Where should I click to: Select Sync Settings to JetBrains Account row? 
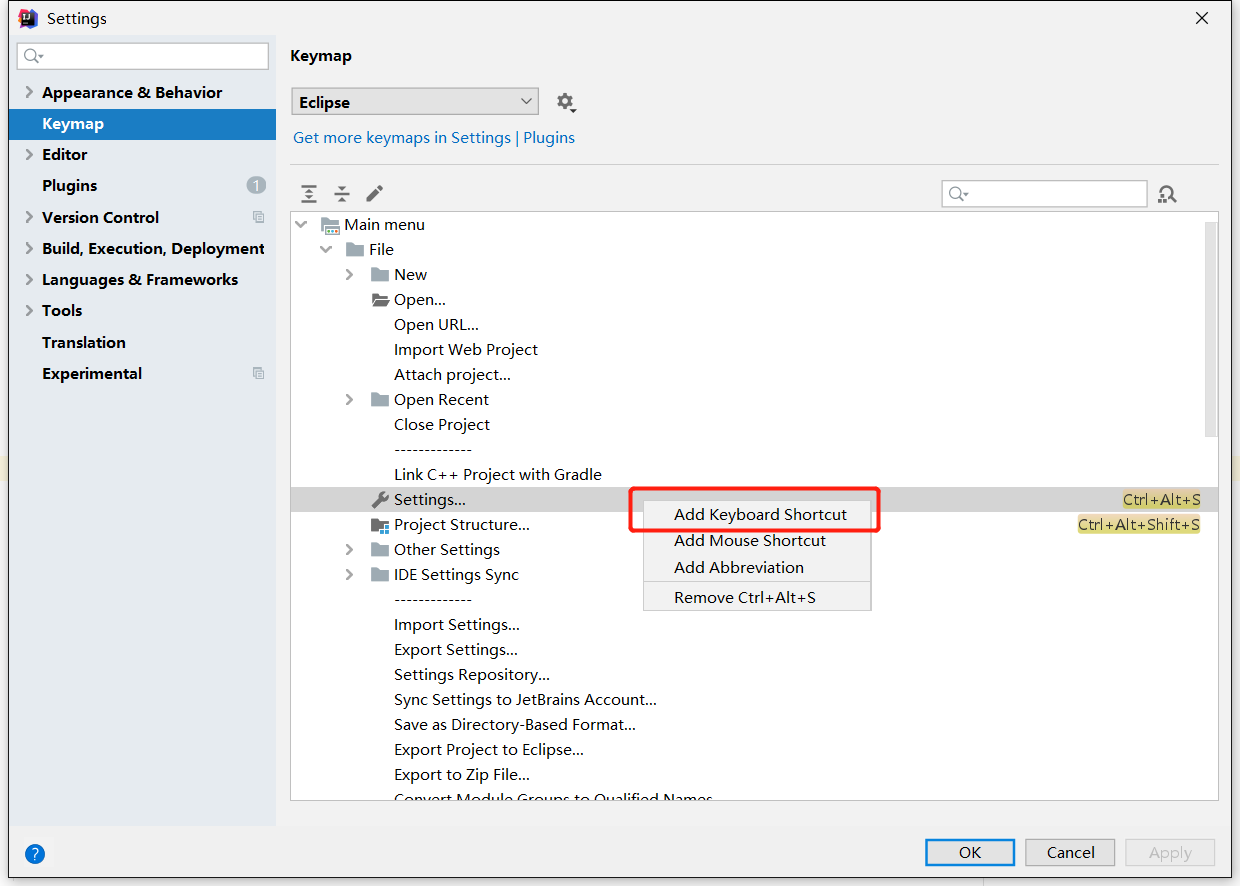click(x=754, y=700)
